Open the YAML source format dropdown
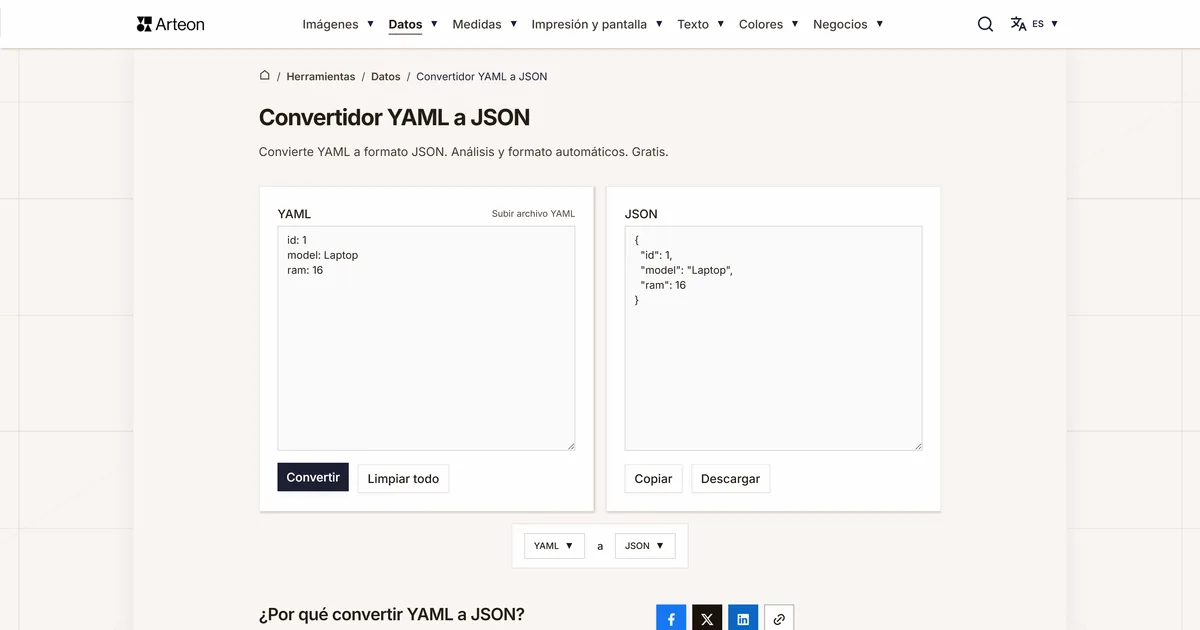1200x630 pixels. click(554, 546)
